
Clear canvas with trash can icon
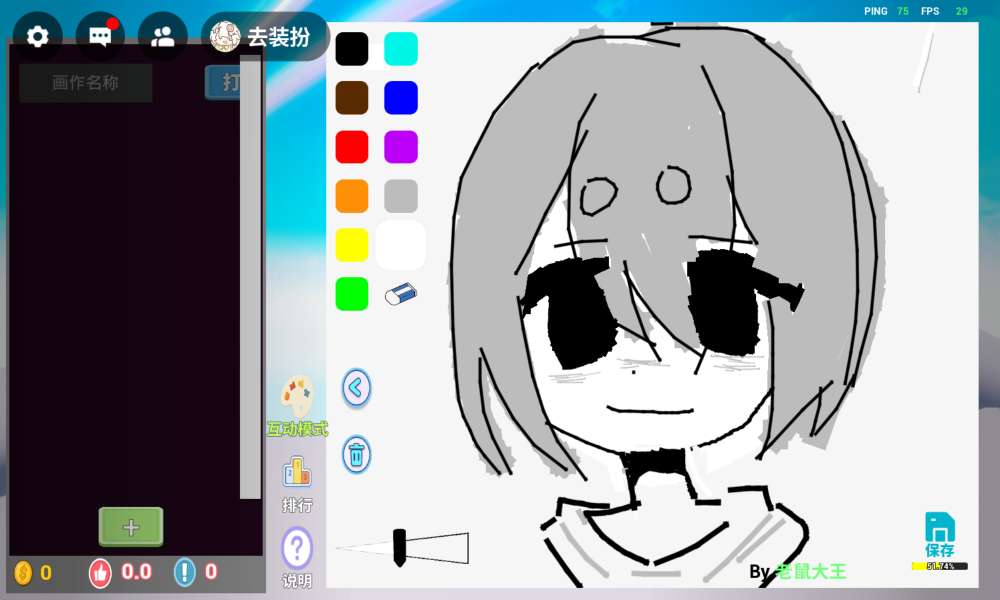(x=356, y=455)
